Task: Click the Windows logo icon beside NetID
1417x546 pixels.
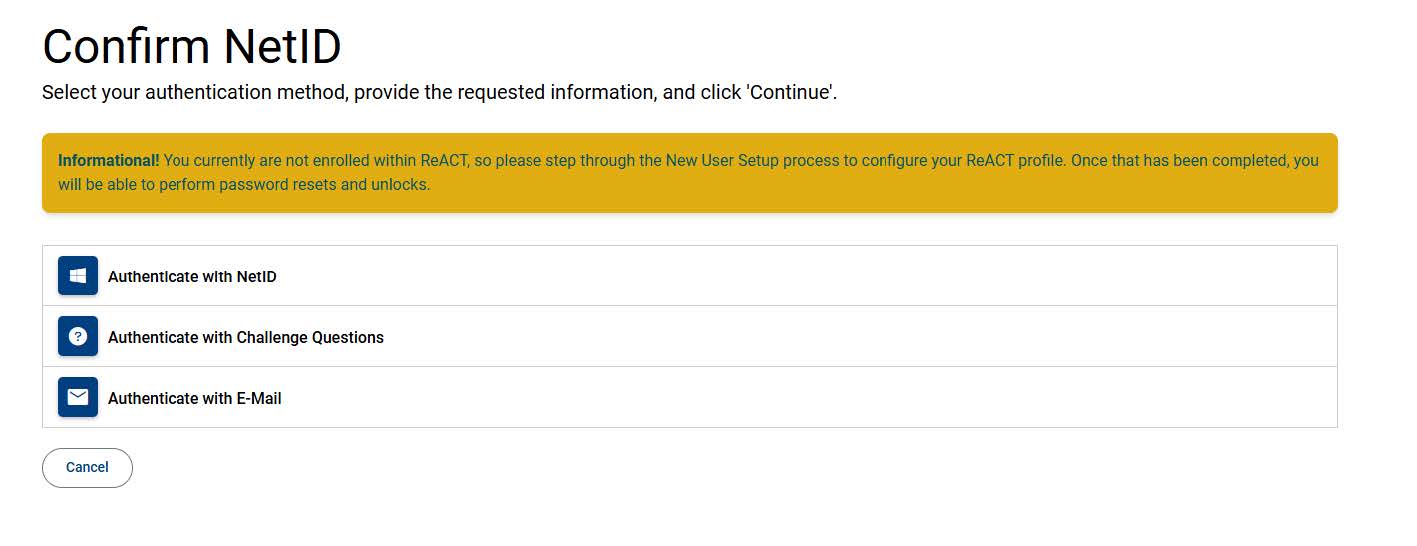Action: coord(78,276)
